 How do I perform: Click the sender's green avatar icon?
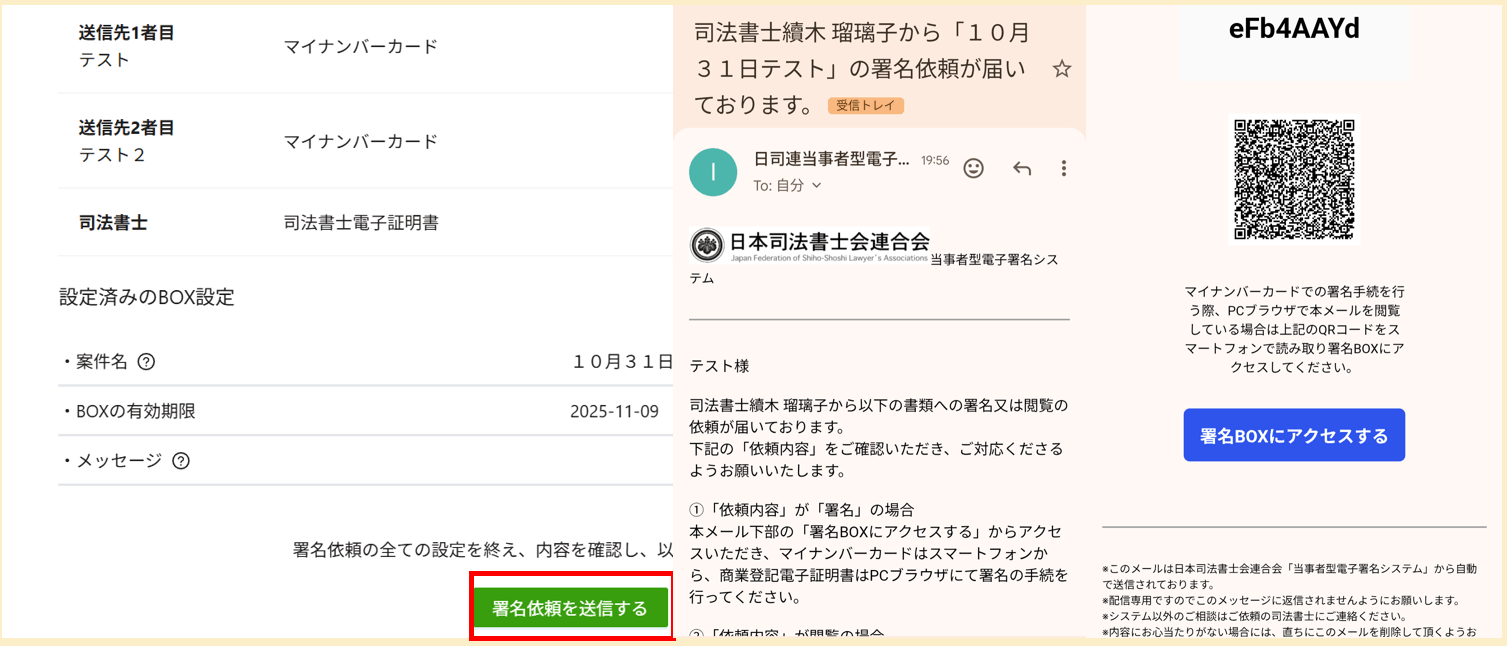point(713,172)
